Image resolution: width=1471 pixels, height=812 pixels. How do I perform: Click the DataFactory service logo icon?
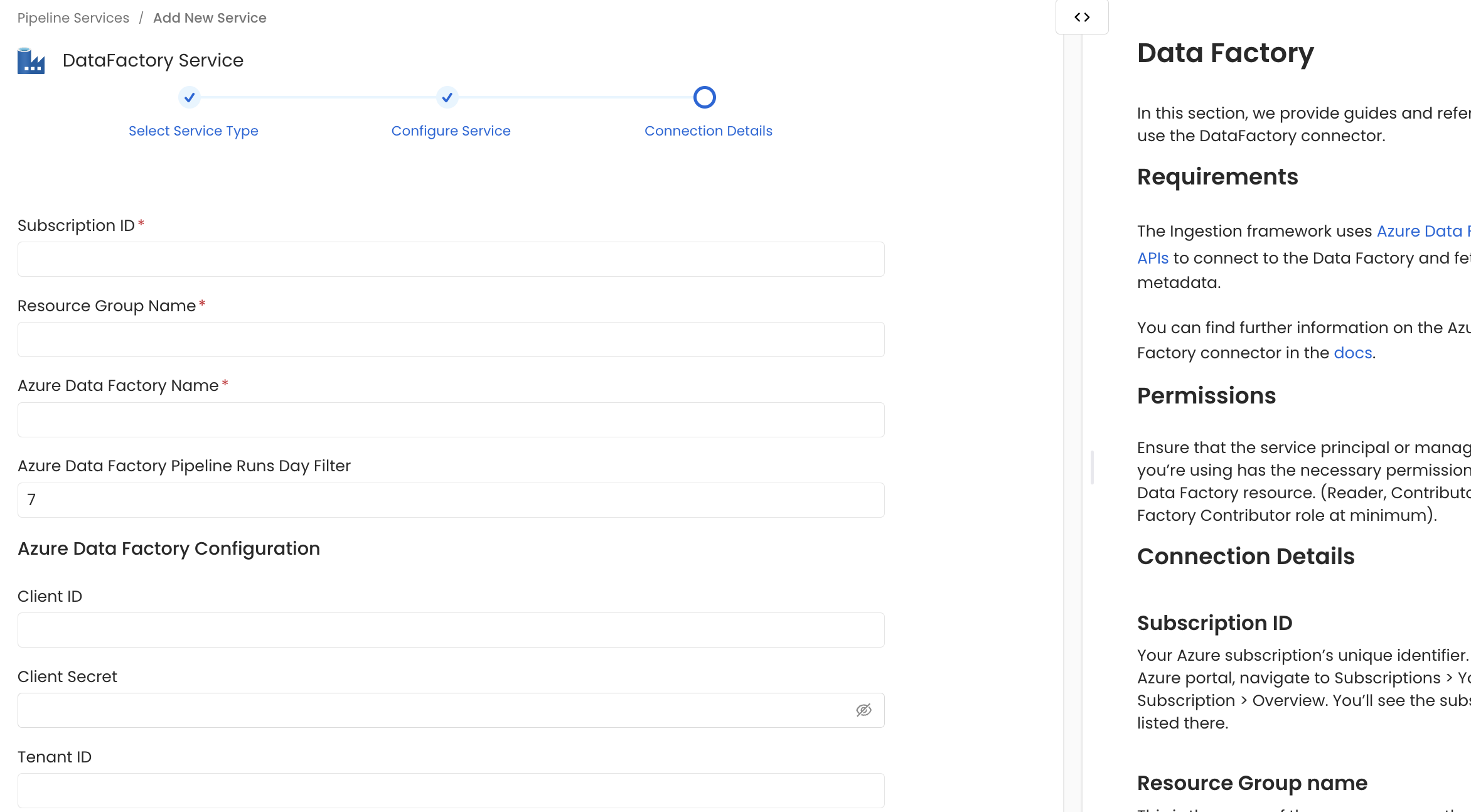tap(31, 60)
